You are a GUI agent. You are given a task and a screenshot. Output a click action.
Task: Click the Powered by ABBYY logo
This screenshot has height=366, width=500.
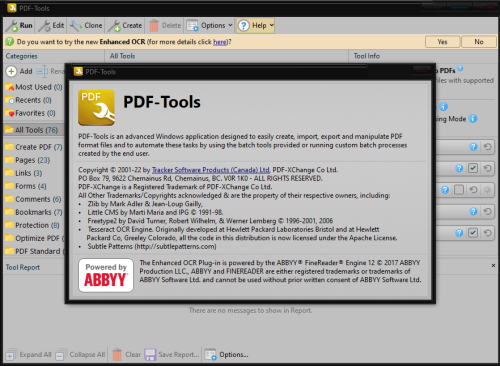(x=106, y=276)
